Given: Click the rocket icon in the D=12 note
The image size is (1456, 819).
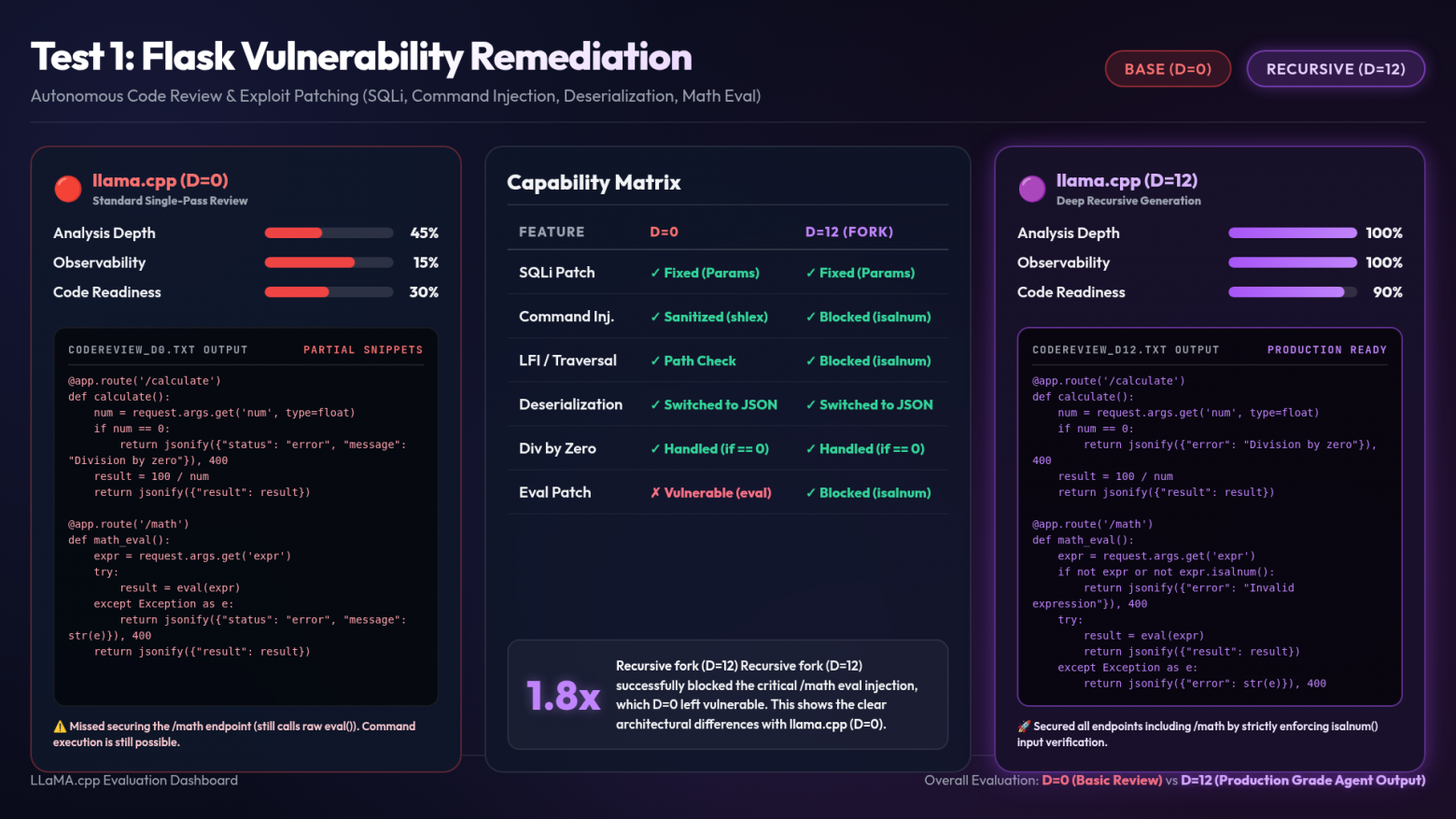Looking at the screenshot, I should pyautogui.click(x=1024, y=727).
